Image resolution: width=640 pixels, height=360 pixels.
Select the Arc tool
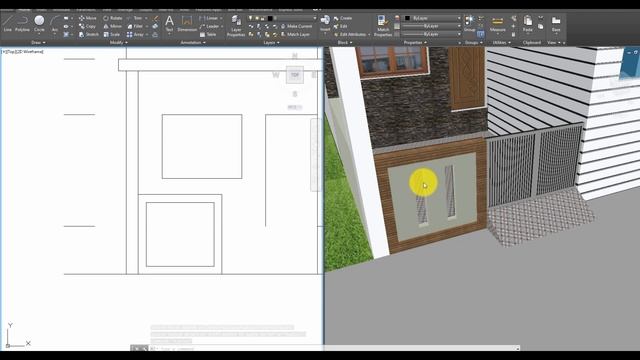coord(55,23)
